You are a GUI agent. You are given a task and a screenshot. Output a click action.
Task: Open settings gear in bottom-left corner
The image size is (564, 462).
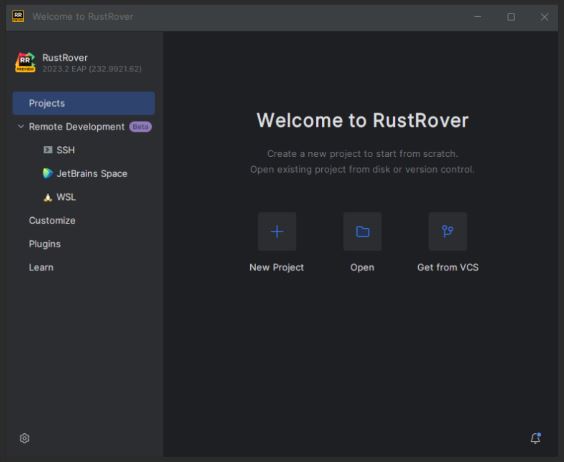pos(24,438)
